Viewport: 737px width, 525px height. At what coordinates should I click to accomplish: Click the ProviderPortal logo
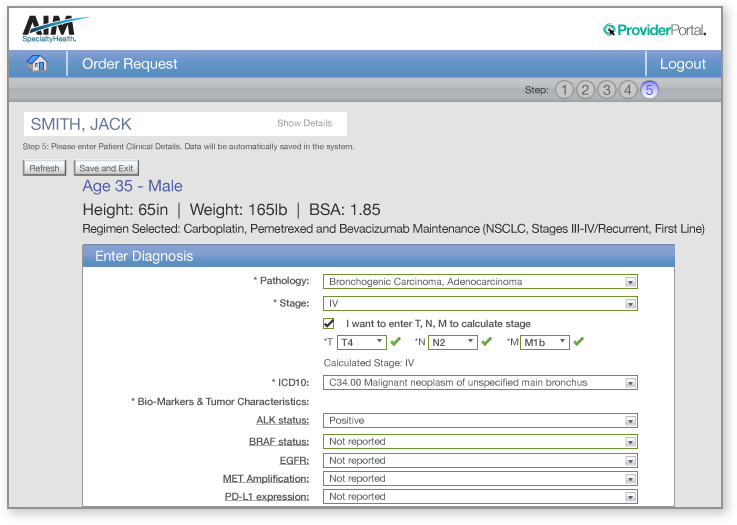[x=655, y=30]
